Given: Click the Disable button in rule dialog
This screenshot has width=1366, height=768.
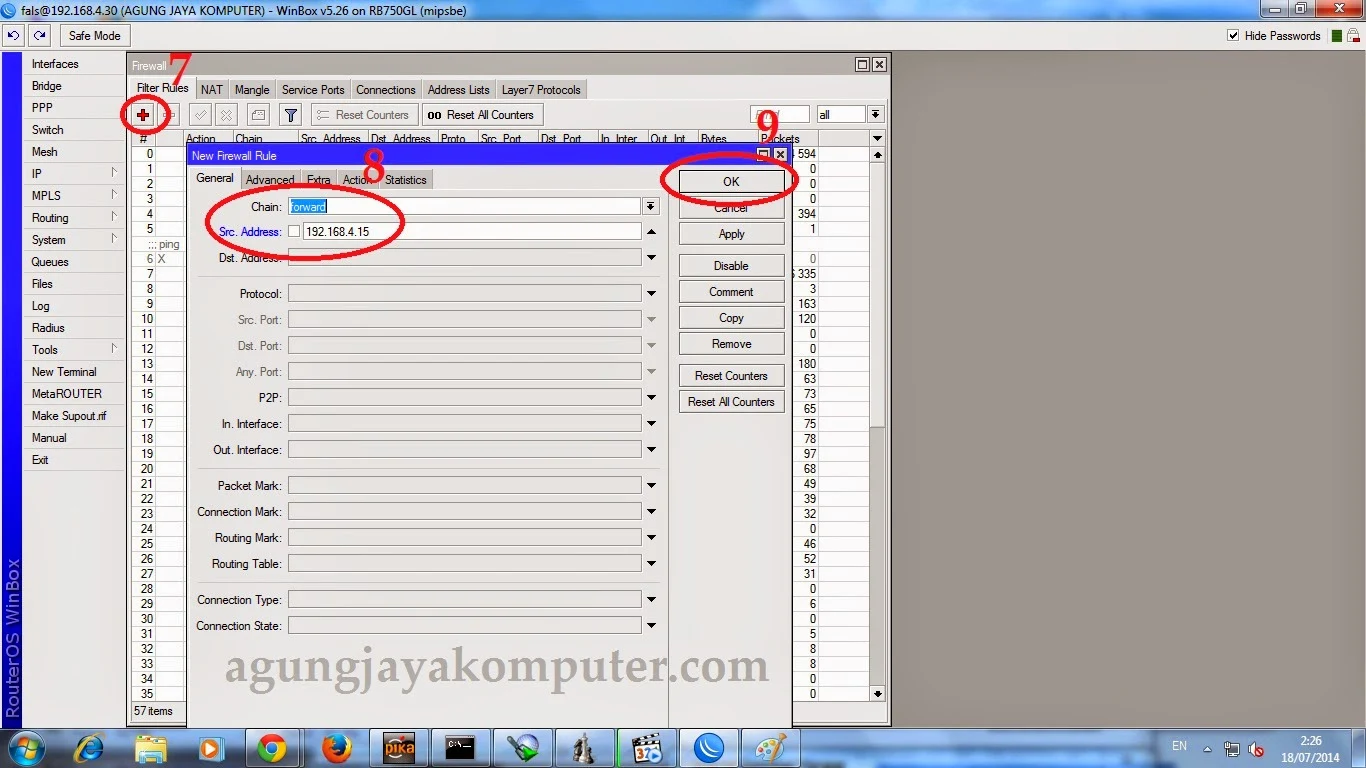Looking at the screenshot, I should click(x=731, y=266).
